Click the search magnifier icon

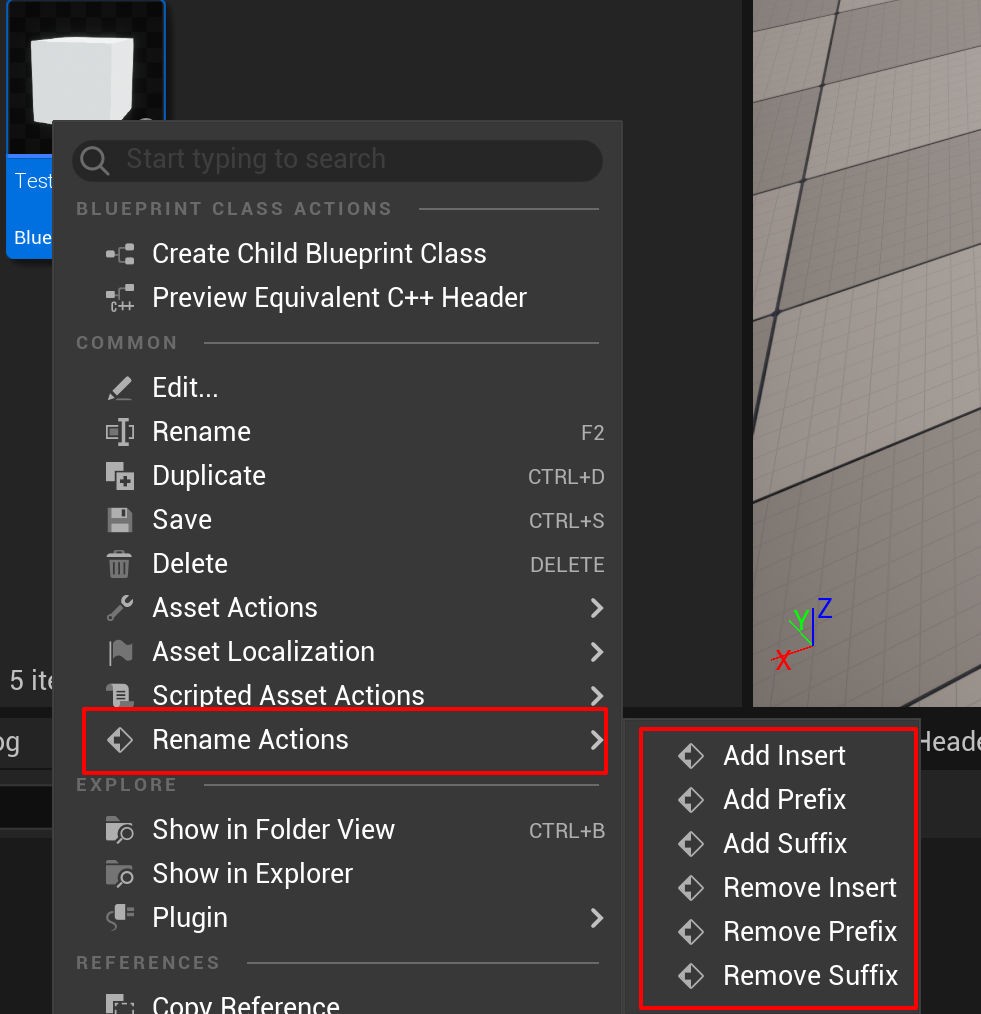(95, 160)
